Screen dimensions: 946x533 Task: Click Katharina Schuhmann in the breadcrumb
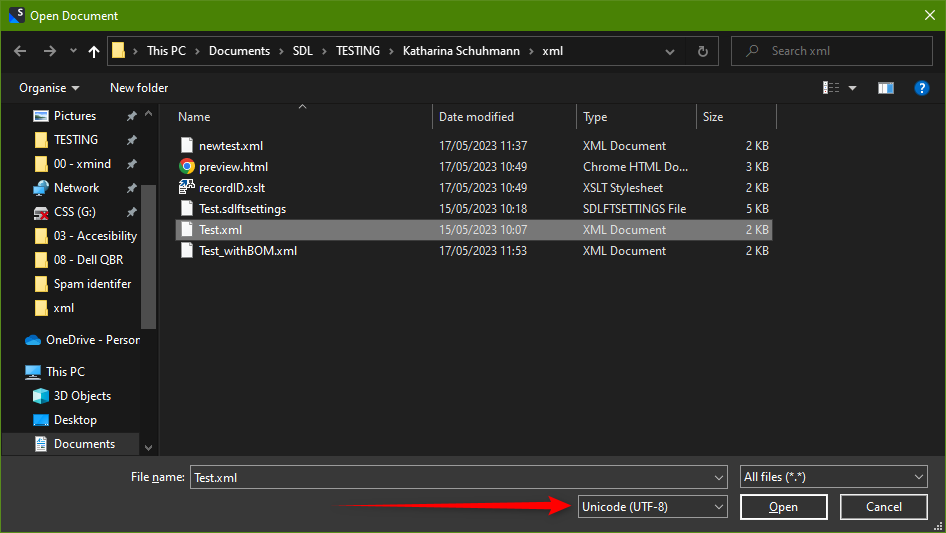[x=461, y=51]
